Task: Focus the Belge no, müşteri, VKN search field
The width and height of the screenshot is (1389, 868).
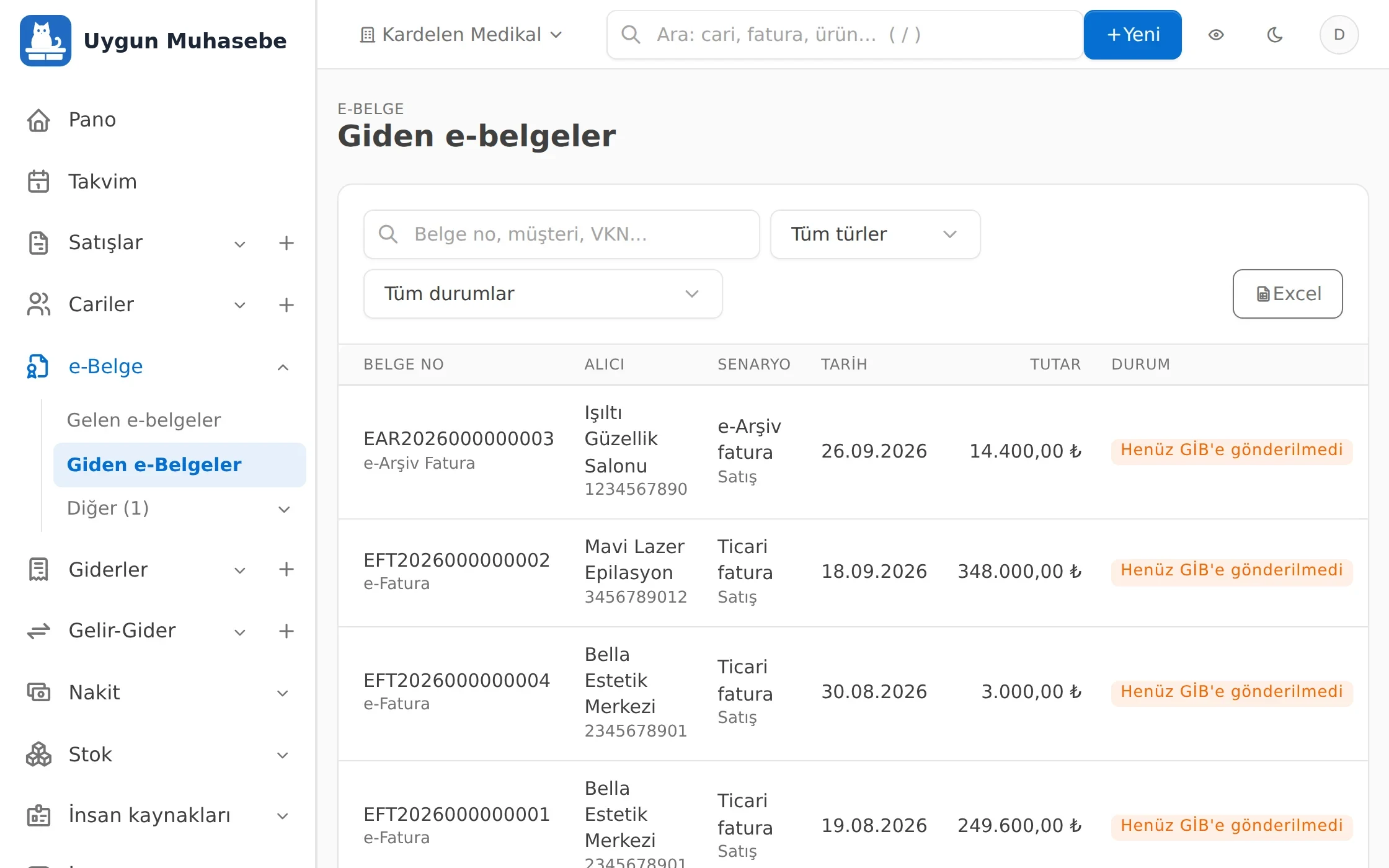Action: click(x=561, y=234)
